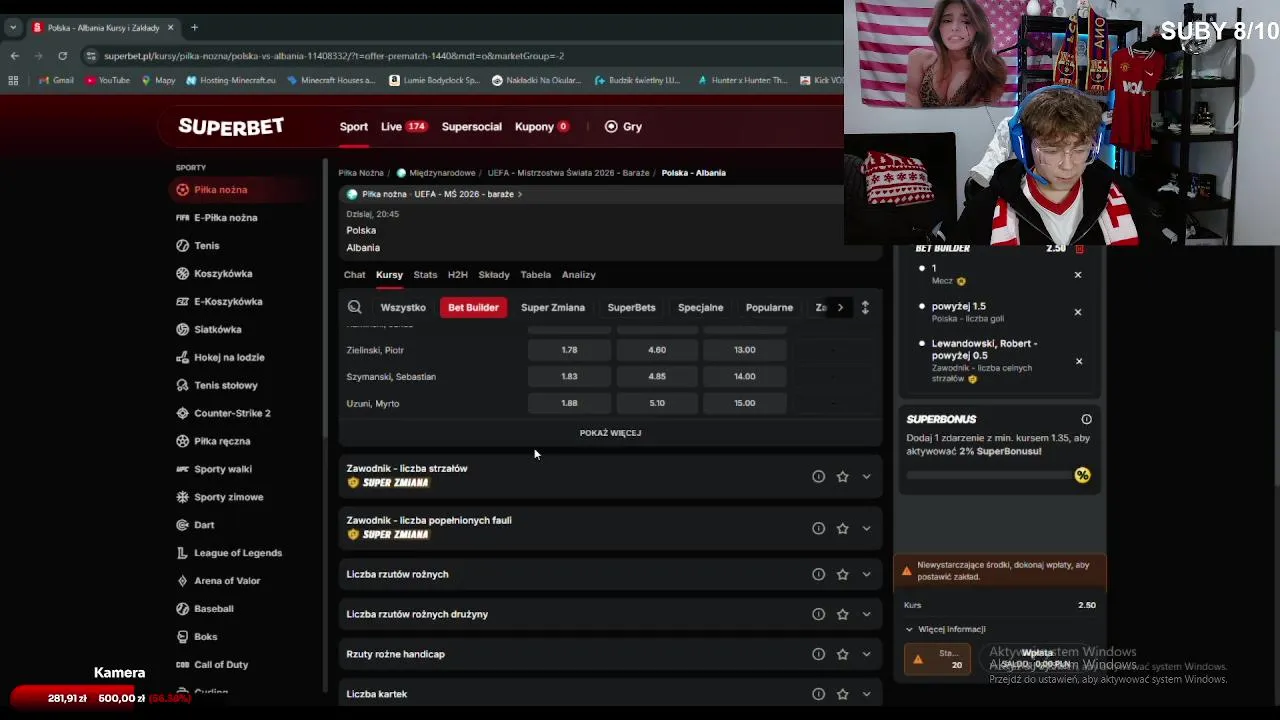Go to Sporty walki
Viewport: 1280px width, 720px height.
[x=214, y=469]
